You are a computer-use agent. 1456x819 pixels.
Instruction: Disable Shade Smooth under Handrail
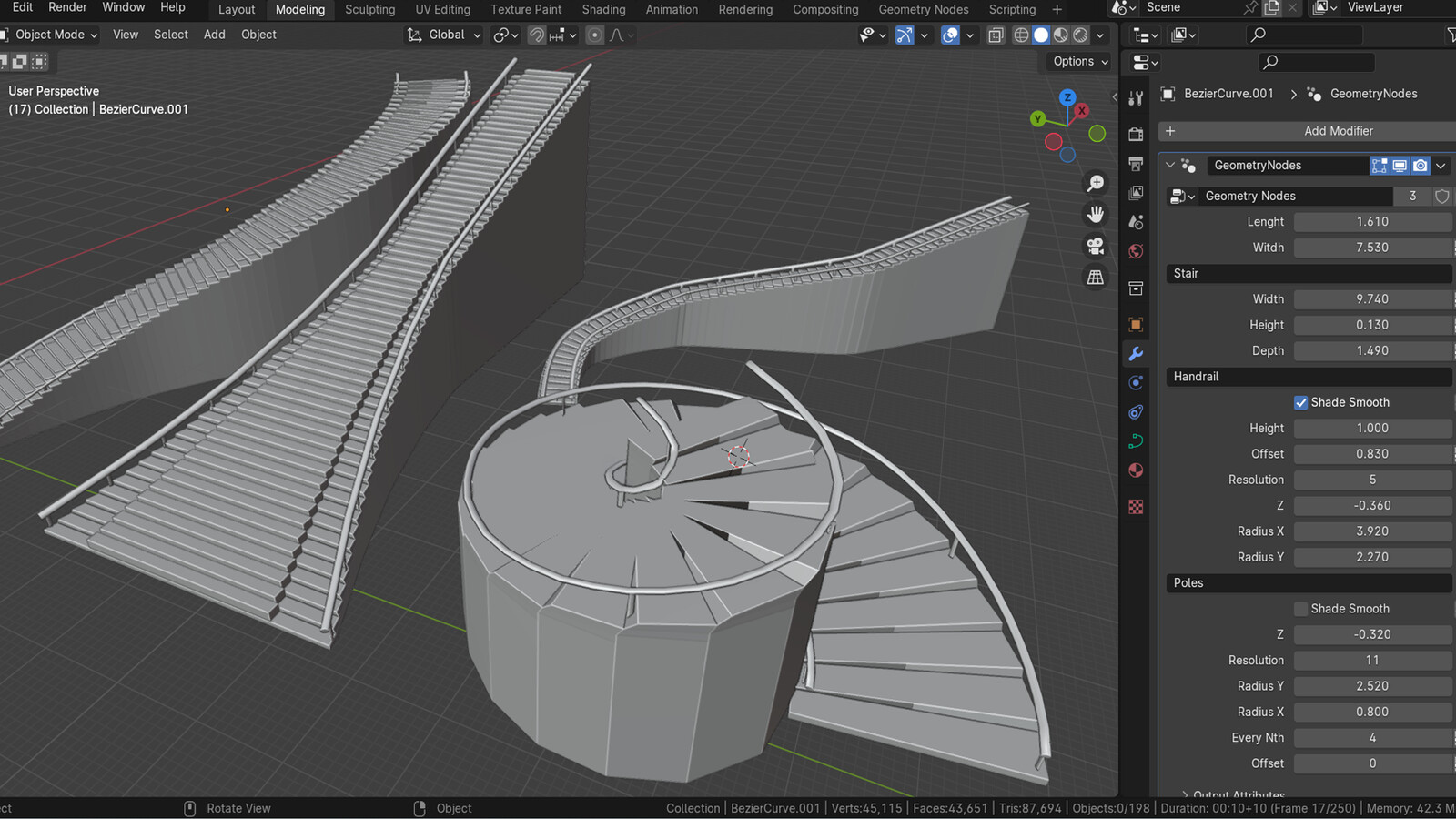(x=1301, y=402)
